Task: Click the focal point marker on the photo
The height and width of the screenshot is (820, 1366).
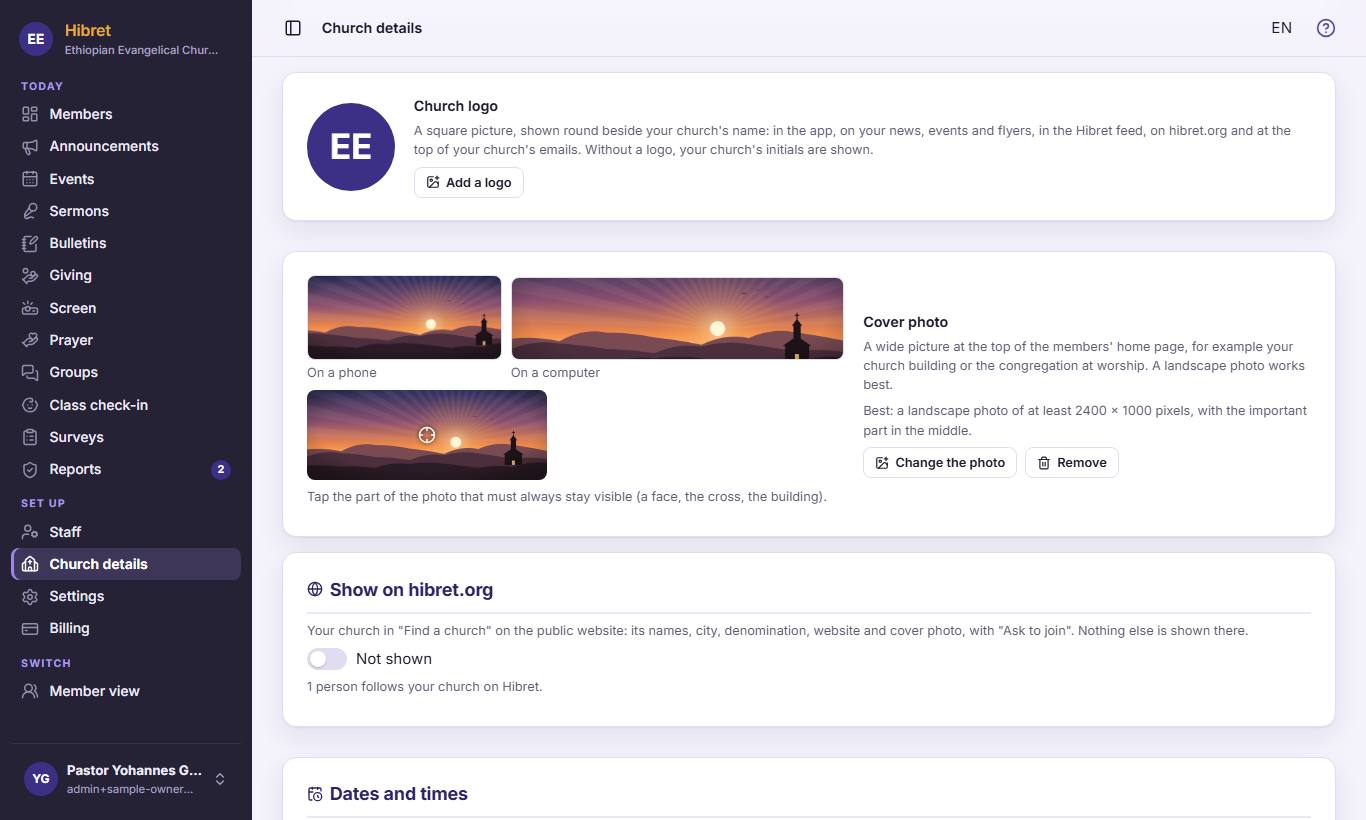Action: coord(427,434)
